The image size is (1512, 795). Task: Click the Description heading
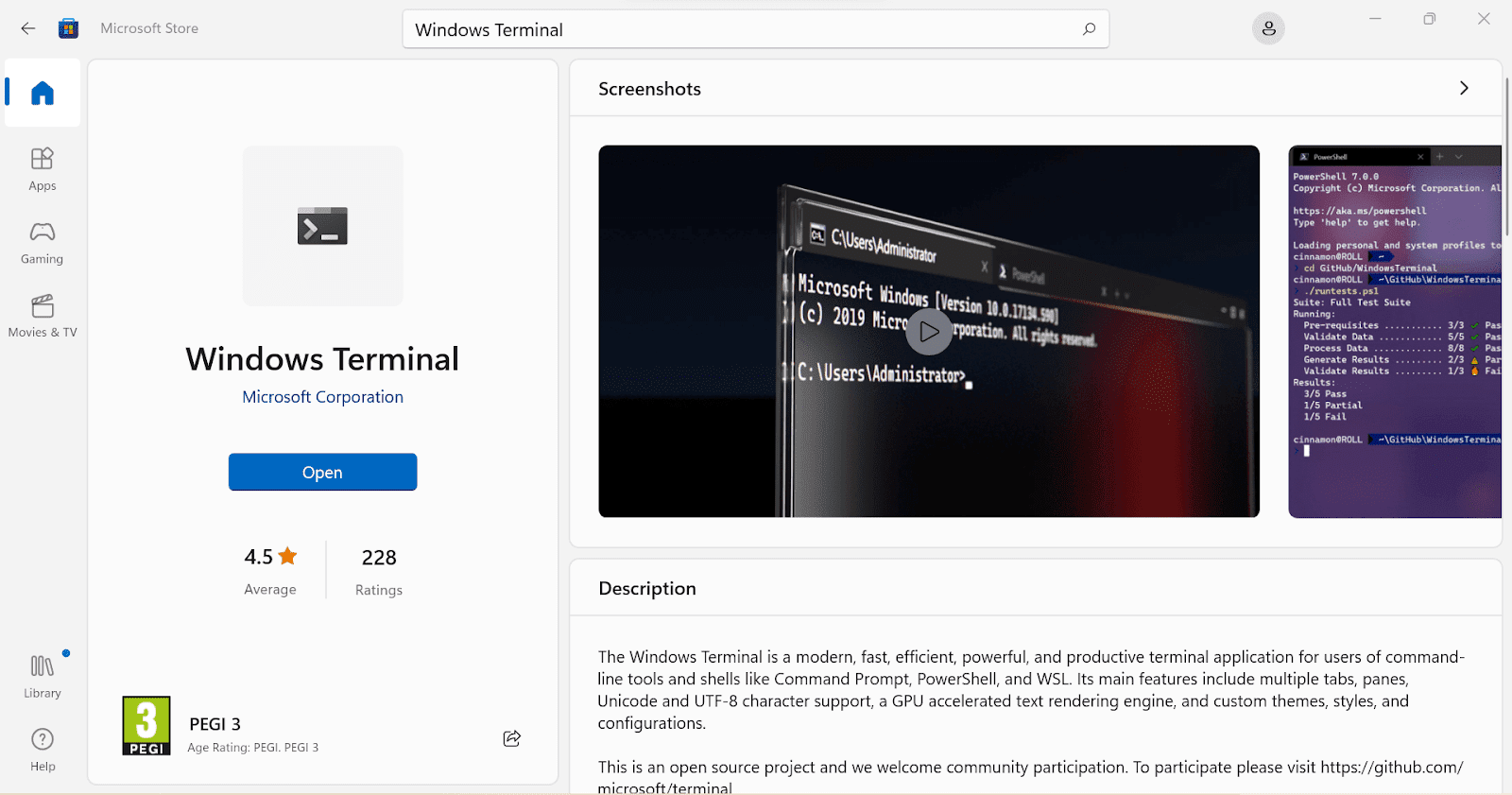point(647,588)
